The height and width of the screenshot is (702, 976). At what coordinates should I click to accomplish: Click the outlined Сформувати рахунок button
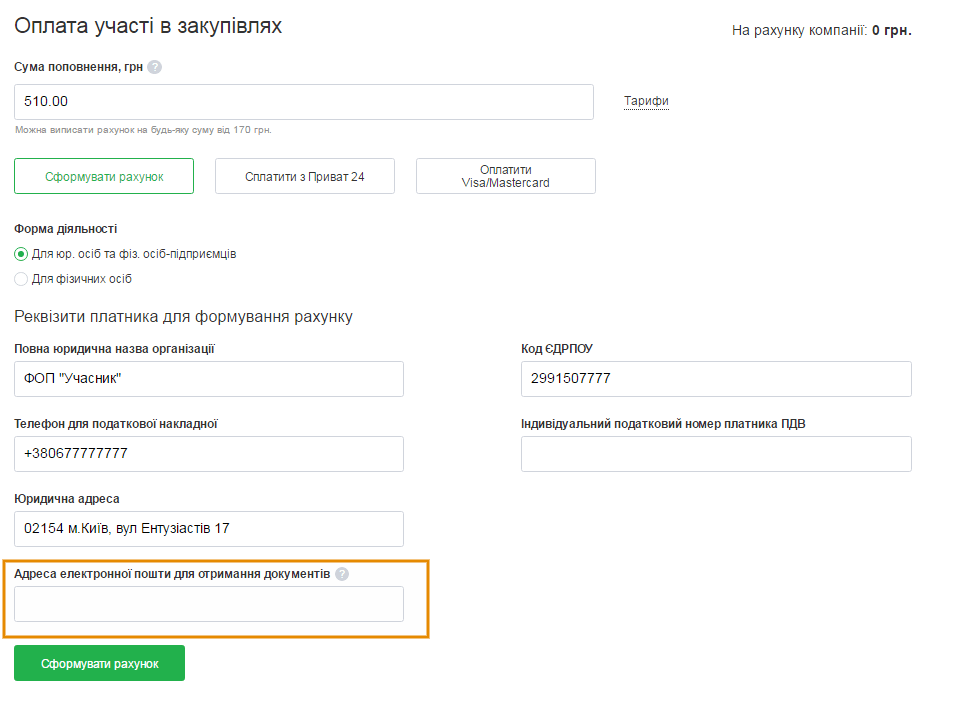point(104,176)
